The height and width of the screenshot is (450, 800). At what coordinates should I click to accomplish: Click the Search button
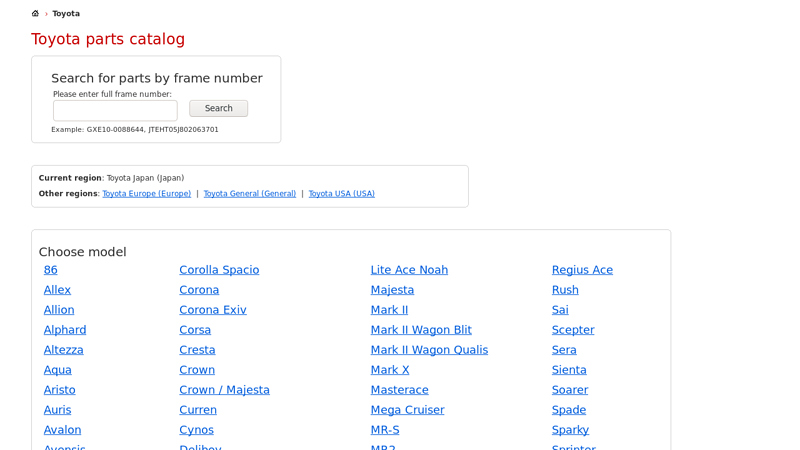pyautogui.click(x=218, y=108)
